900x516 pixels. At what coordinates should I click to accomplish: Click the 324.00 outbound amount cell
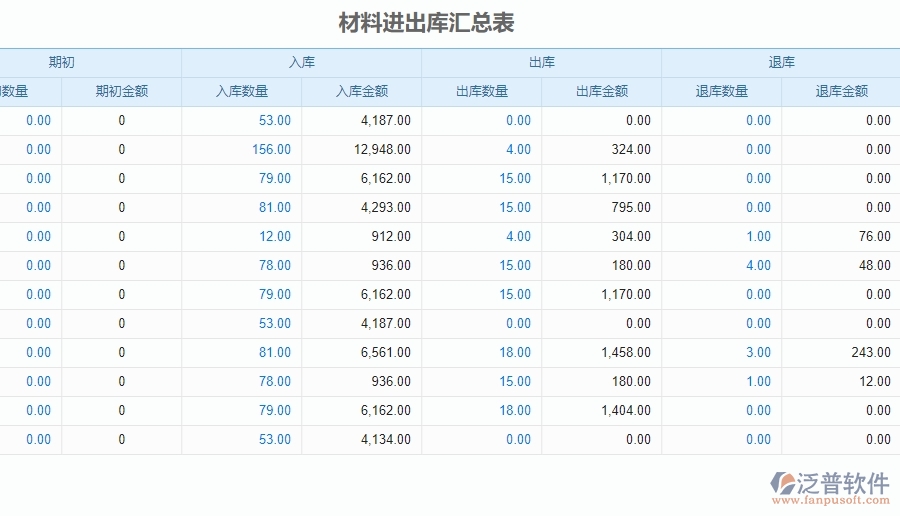630,150
